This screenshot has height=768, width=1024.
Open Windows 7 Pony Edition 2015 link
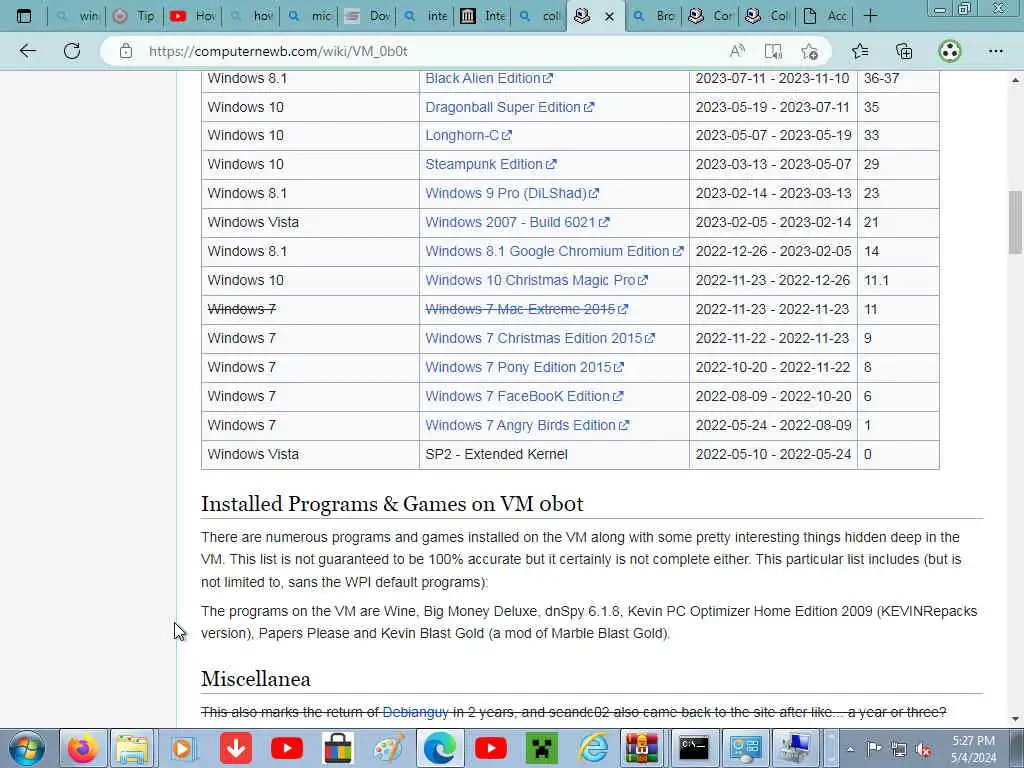(x=524, y=367)
